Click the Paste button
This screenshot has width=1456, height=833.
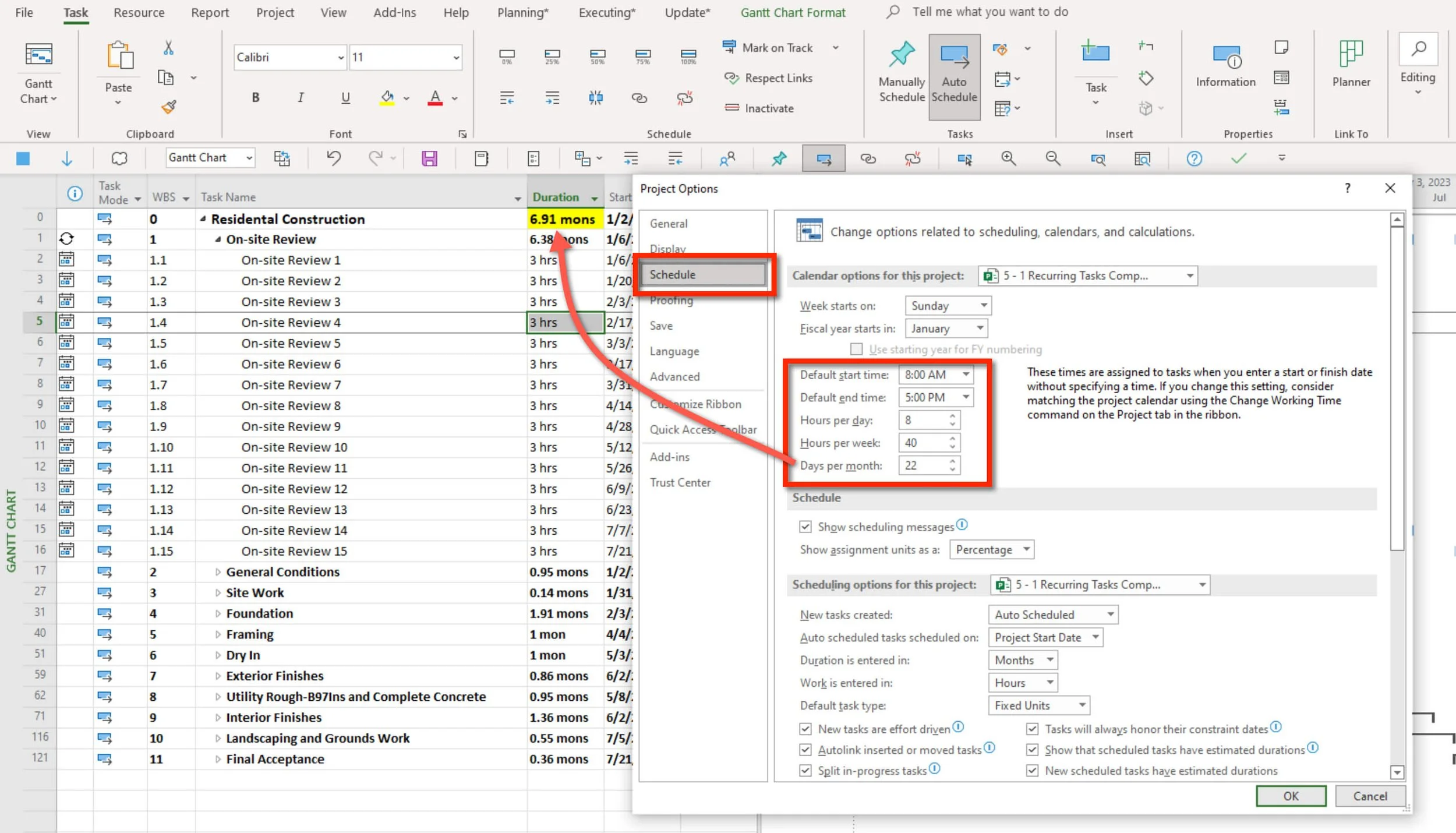(118, 72)
